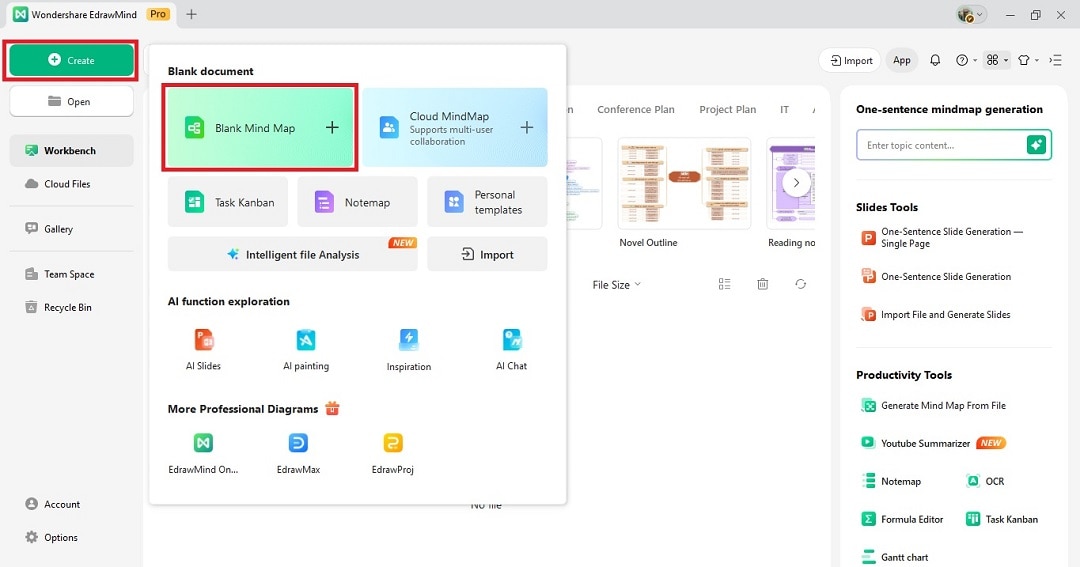The width and height of the screenshot is (1080, 567).
Task: Click the Open button in sidebar
Action: tap(71, 101)
